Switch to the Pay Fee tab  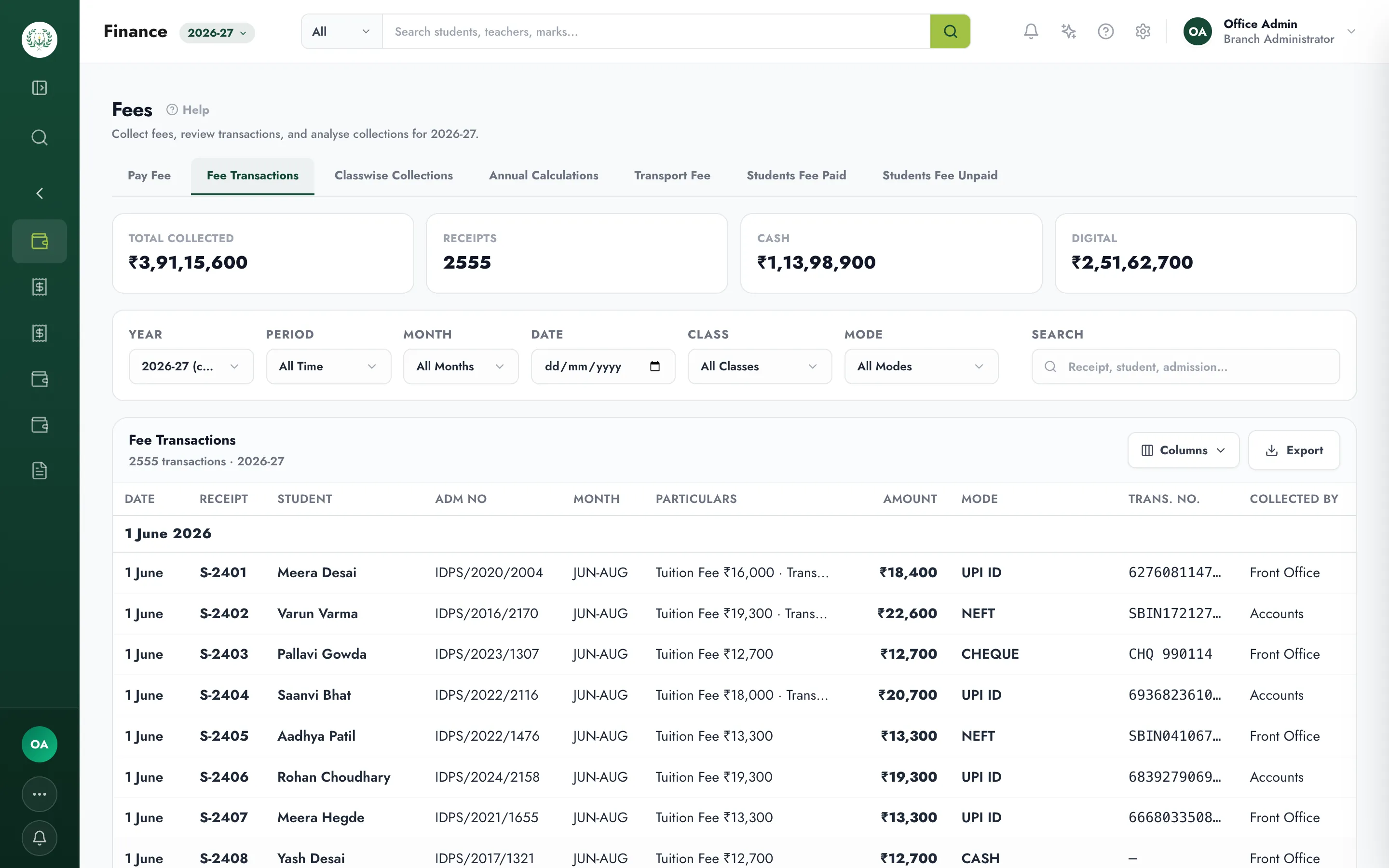pyautogui.click(x=149, y=176)
